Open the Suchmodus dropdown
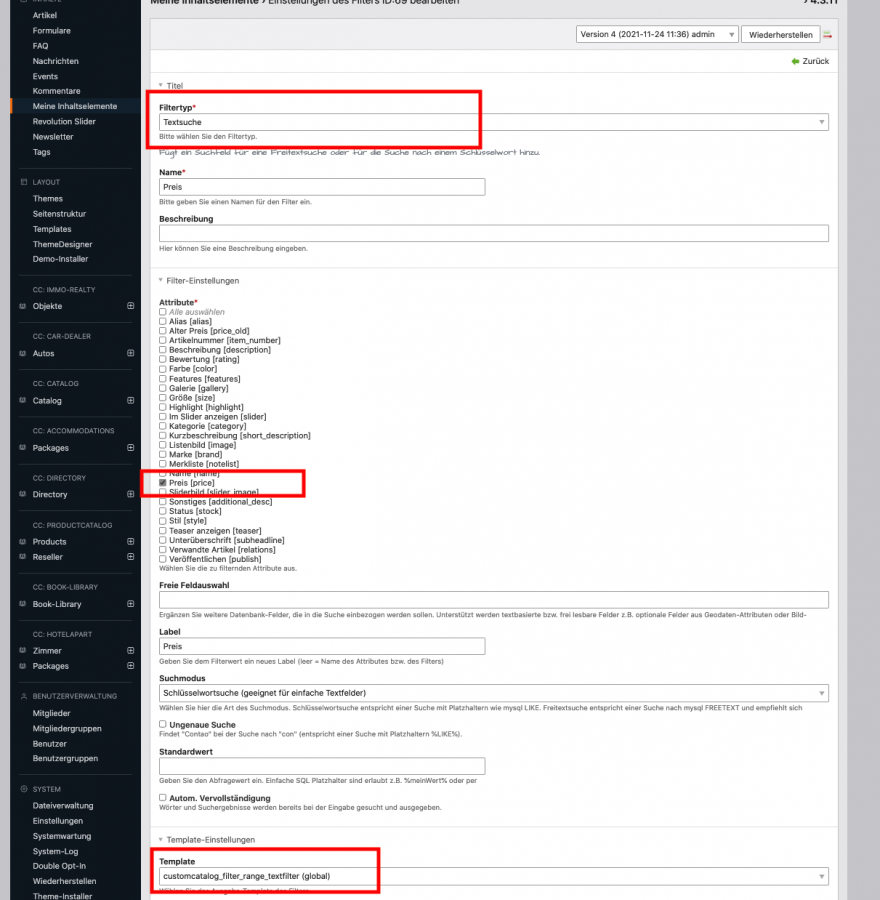 pos(493,693)
